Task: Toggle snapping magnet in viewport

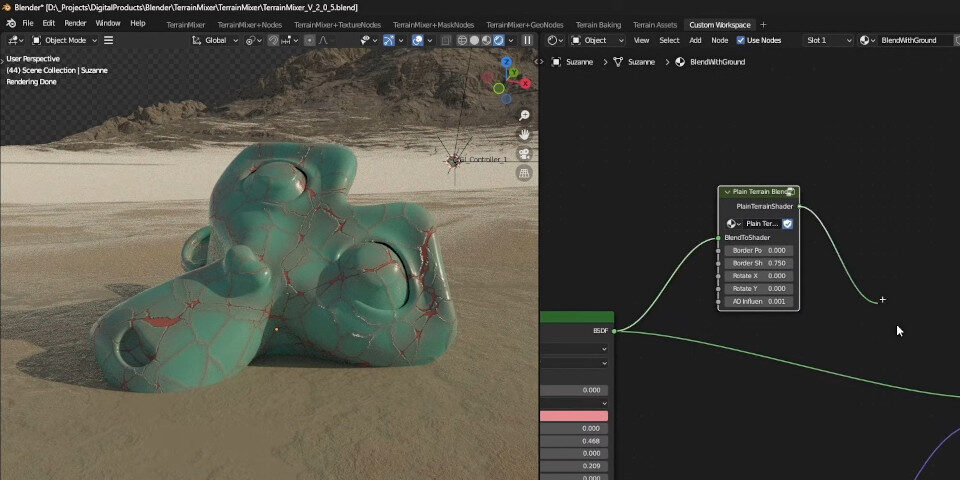Action: tap(273, 40)
